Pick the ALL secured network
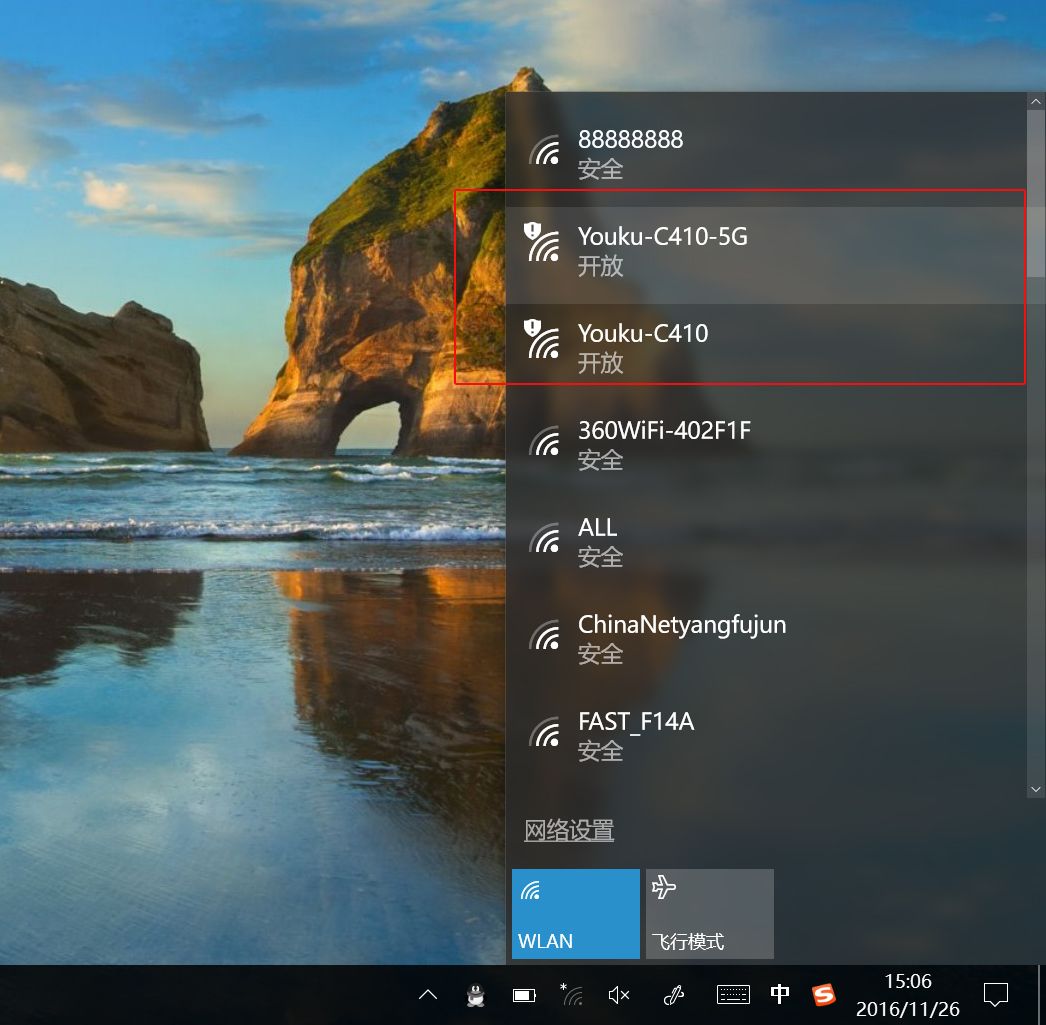This screenshot has height=1025, width=1046. pyautogui.click(x=766, y=546)
